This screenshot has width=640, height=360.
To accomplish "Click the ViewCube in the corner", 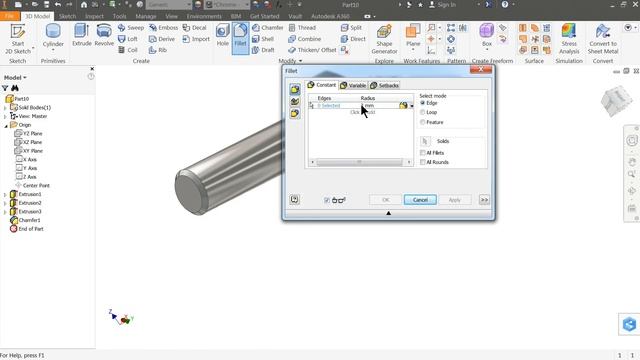I will tap(616, 100).
